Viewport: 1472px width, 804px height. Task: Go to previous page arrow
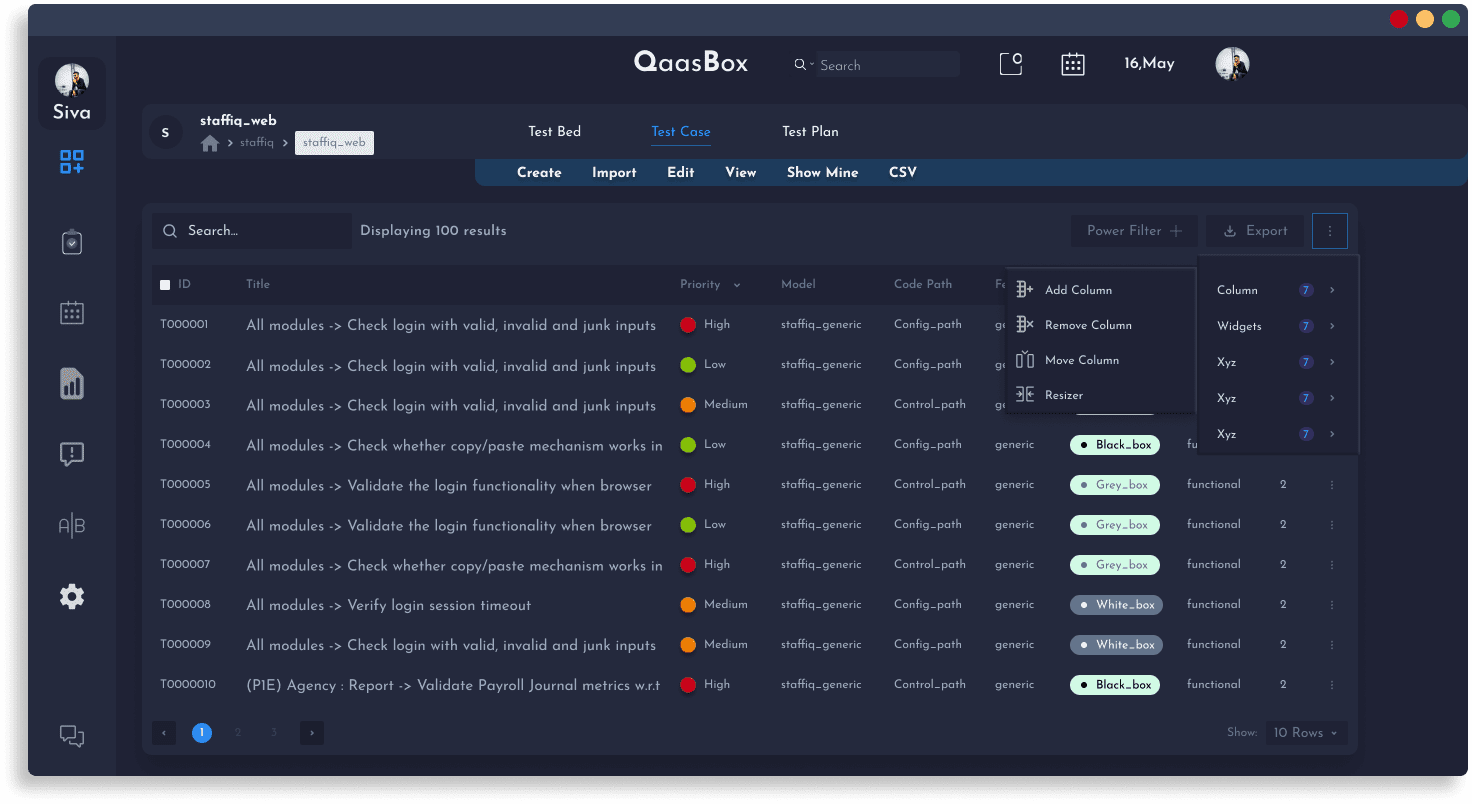pyautogui.click(x=164, y=733)
